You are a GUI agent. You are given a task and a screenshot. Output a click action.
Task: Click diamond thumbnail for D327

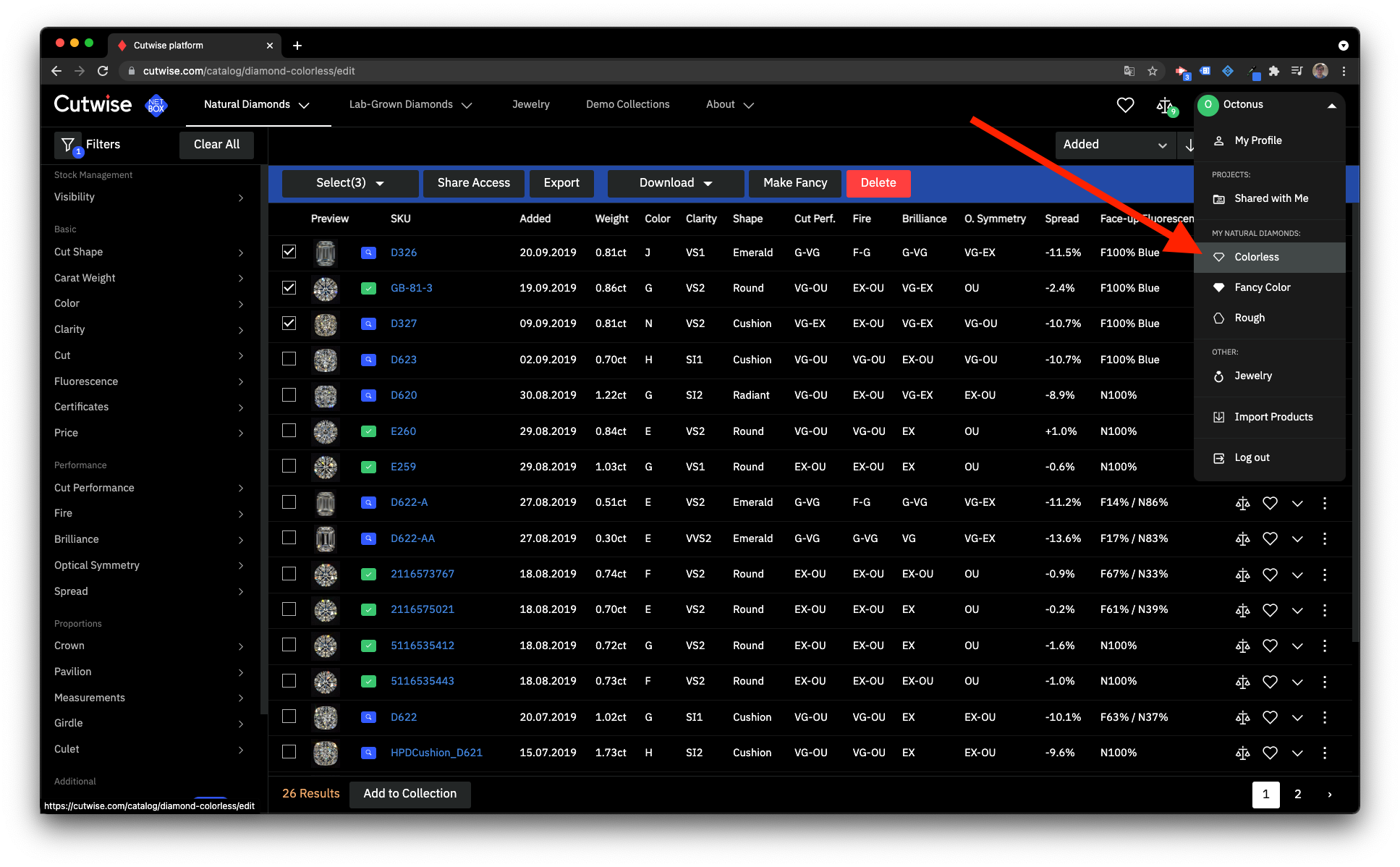pyautogui.click(x=326, y=324)
